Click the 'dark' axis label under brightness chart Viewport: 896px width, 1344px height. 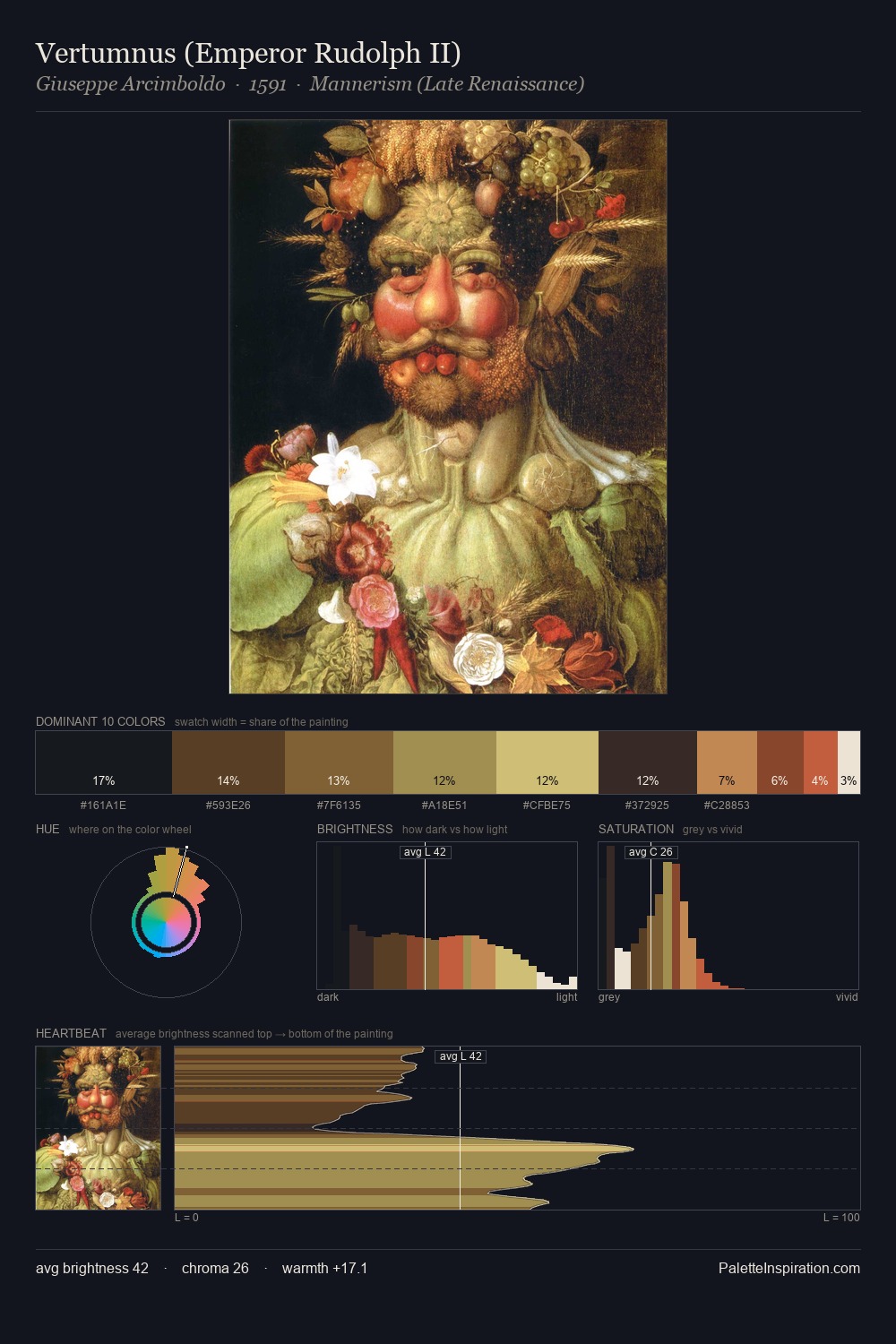click(x=328, y=997)
